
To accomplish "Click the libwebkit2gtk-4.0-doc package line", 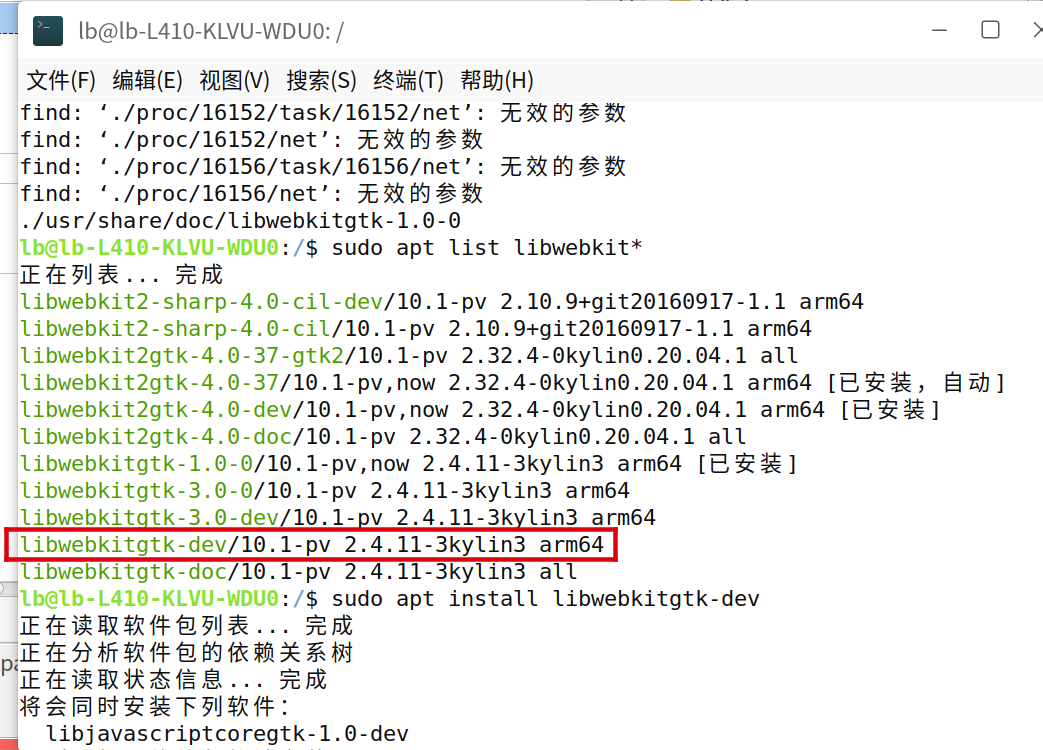I will click(x=383, y=436).
